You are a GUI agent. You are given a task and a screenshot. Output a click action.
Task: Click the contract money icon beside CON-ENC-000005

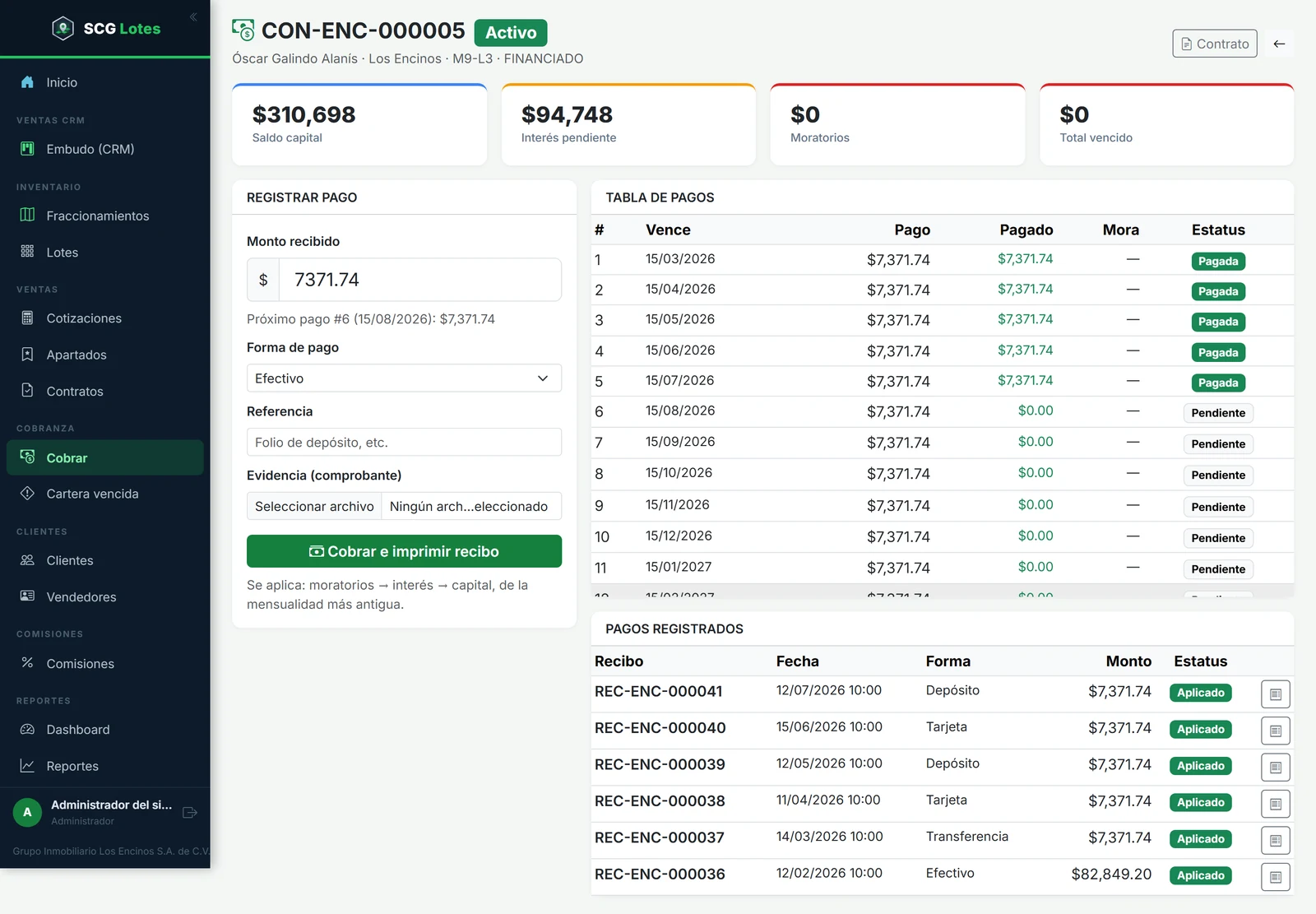(243, 30)
